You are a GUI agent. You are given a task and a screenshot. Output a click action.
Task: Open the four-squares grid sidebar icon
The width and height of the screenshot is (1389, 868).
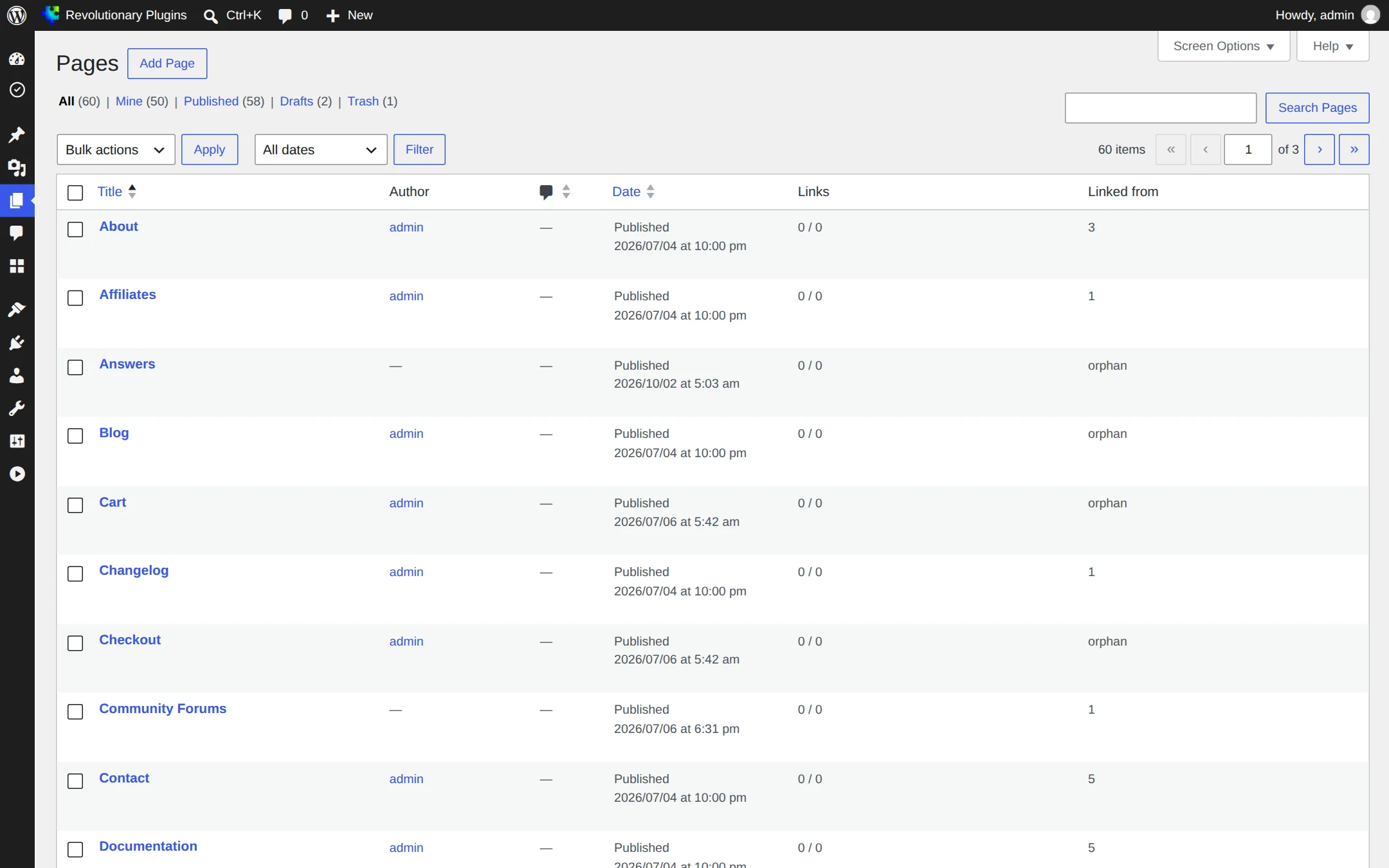coord(17,266)
